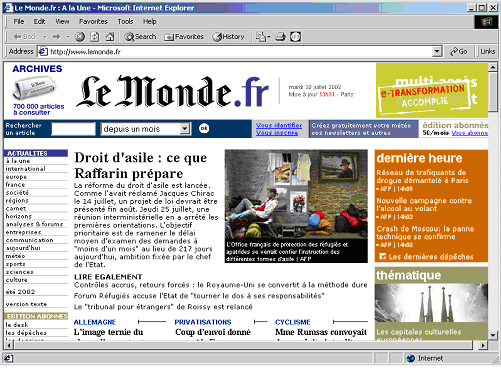The image size is (501, 377).
Task: Click the Go button
Action: coord(459,52)
